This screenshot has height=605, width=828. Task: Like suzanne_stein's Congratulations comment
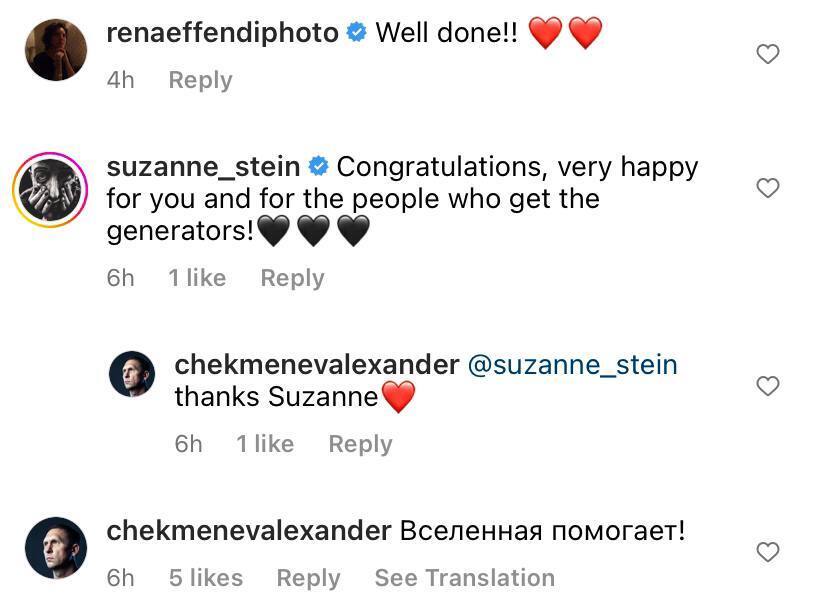pos(767,188)
